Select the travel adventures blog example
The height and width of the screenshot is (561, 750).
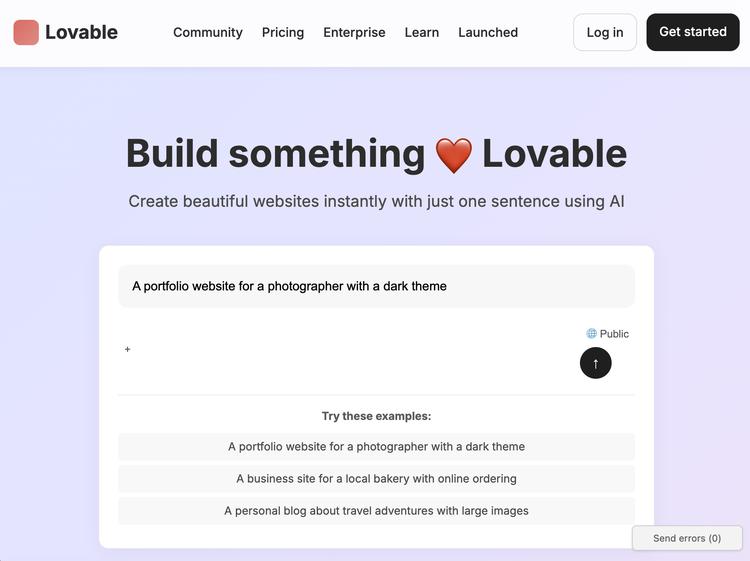376,511
